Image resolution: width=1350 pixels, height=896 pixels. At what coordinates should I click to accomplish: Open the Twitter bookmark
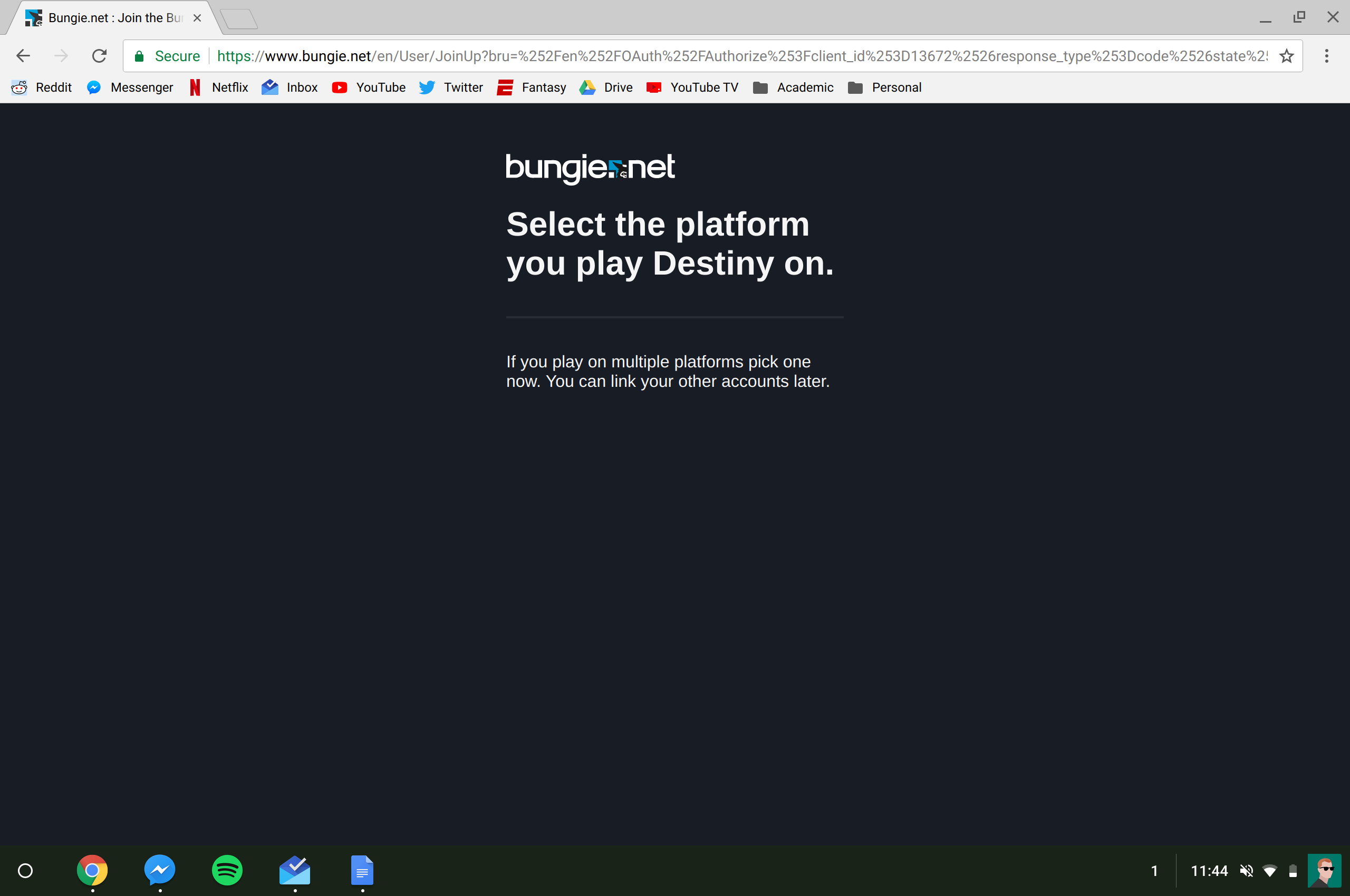tap(451, 87)
